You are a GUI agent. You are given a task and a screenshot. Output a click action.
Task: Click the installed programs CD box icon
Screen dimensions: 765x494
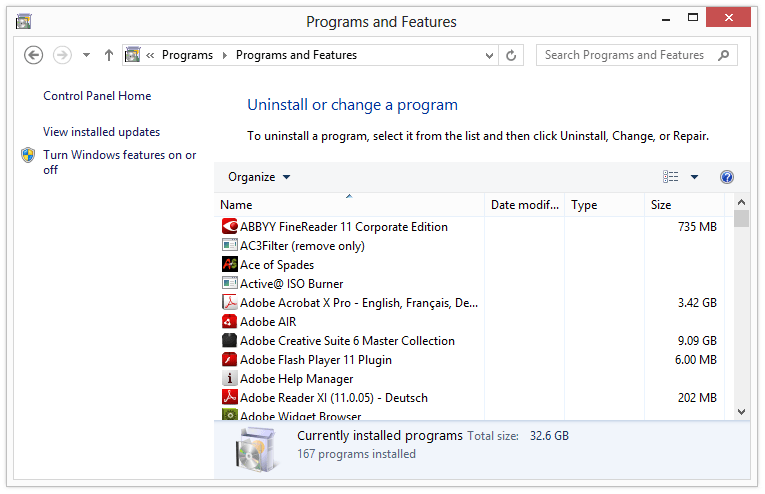coord(255,449)
